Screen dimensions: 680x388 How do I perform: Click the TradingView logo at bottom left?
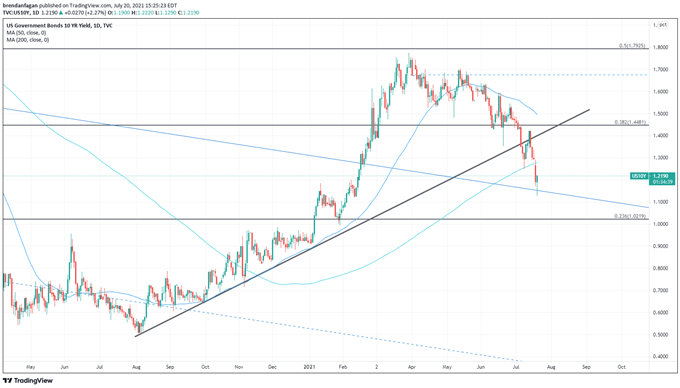click(28, 381)
